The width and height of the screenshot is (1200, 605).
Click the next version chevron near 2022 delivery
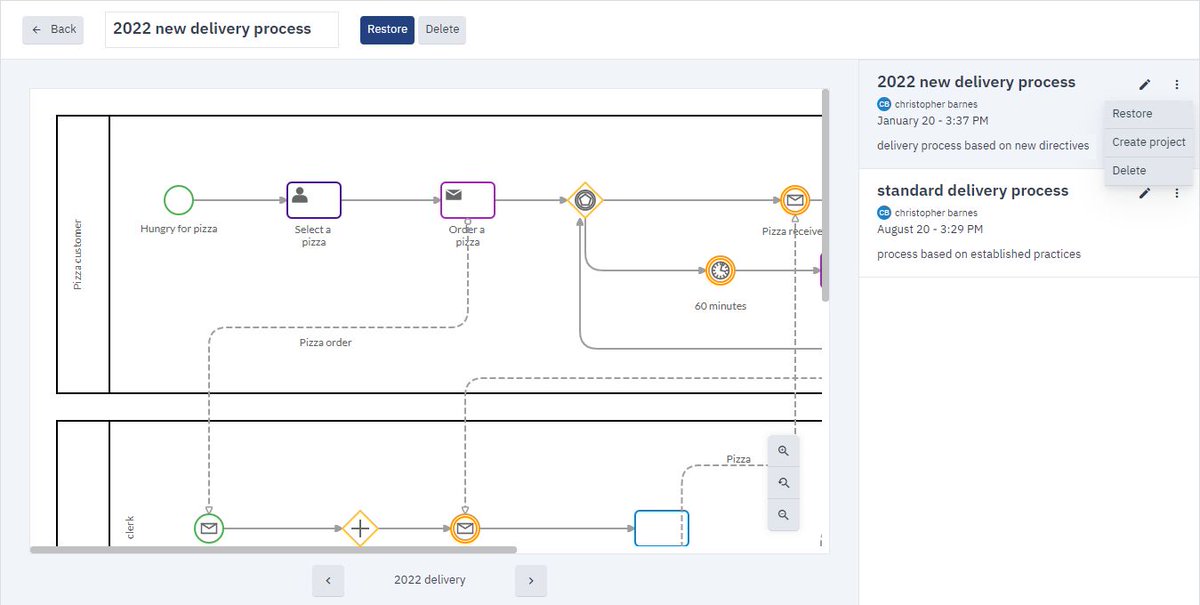(531, 580)
